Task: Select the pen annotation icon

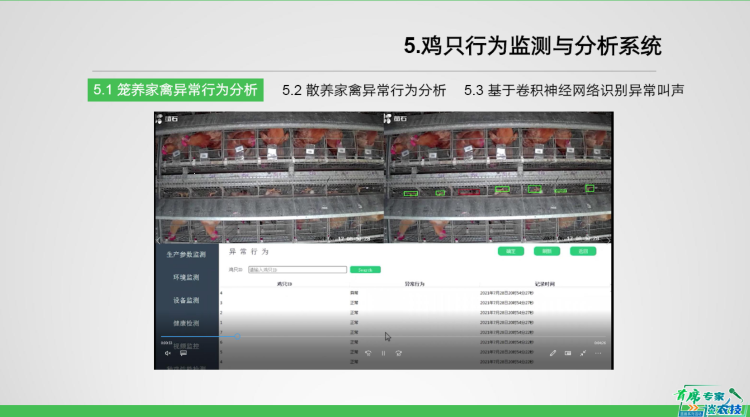Action: tap(552, 353)
